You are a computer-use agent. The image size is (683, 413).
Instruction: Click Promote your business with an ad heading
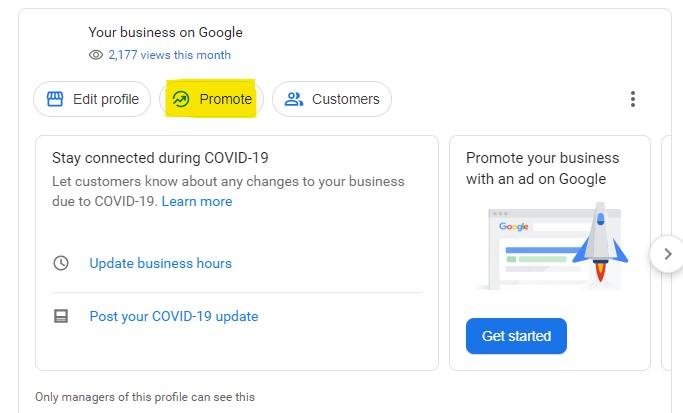[542, 168]
